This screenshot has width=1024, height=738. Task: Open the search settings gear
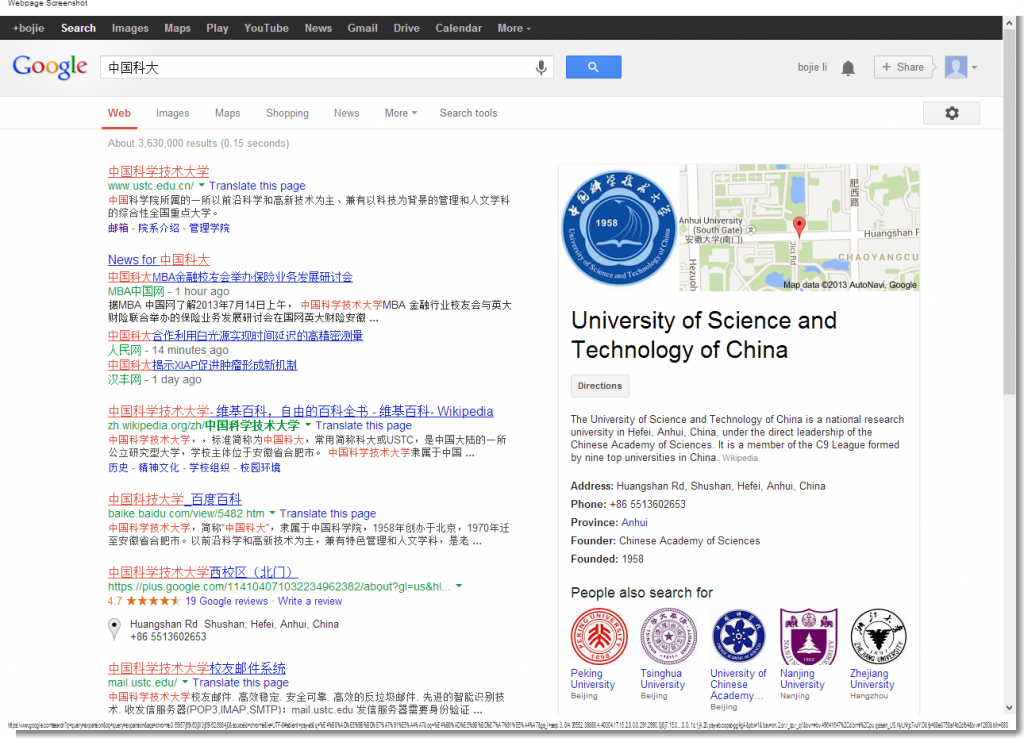pos(950,113)
